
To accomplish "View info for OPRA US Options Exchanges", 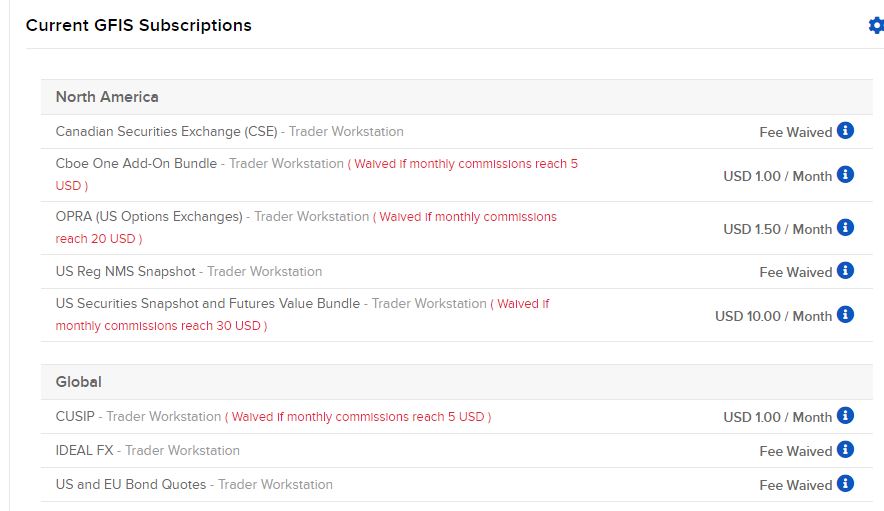I will click(x=845, y=227).
